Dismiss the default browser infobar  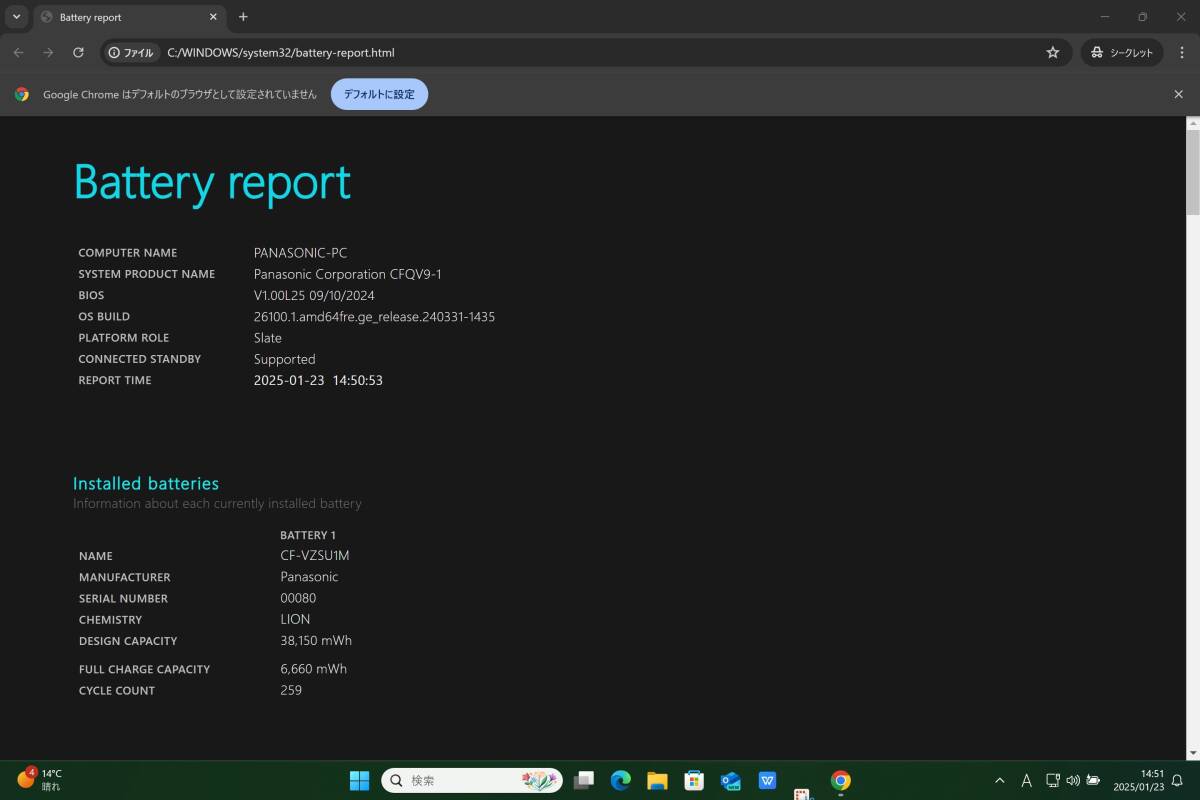[x=1178, y=94]
